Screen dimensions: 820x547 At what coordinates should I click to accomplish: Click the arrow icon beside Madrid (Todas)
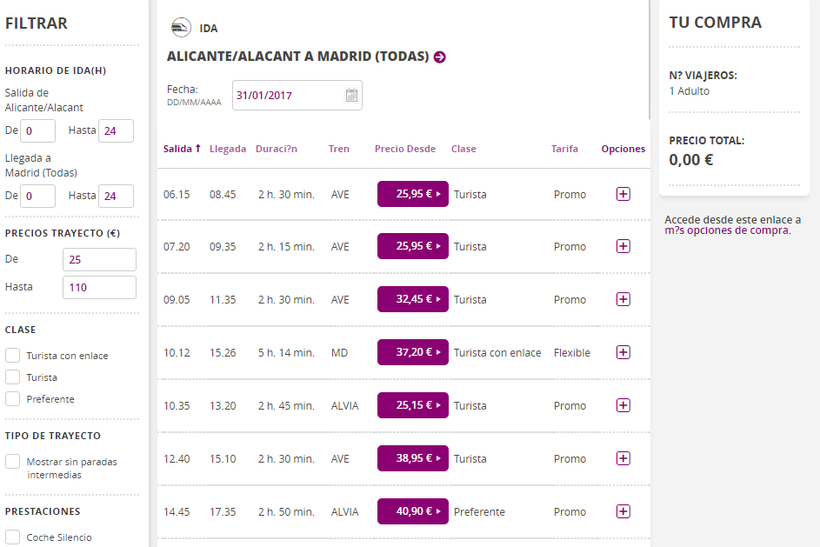[x=440, y=57]
